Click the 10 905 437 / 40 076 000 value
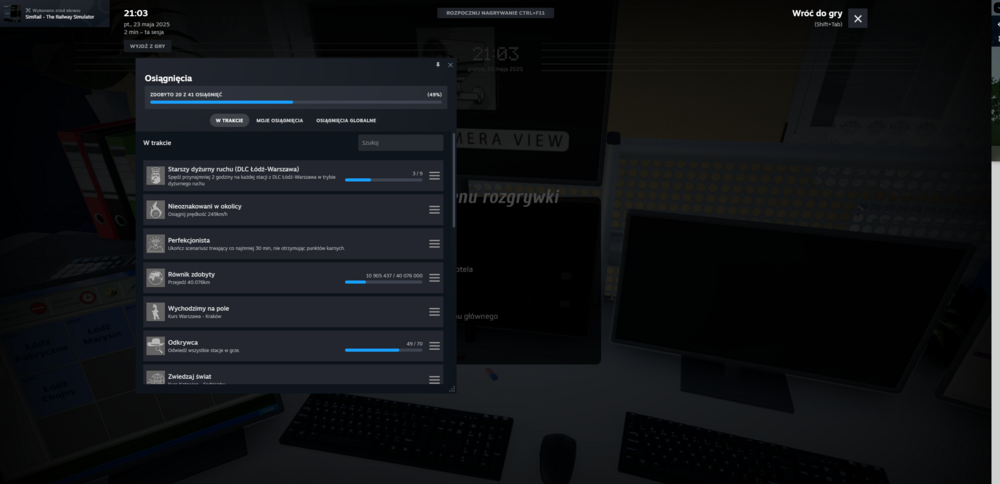1000x484 pixels. point(394,275)
